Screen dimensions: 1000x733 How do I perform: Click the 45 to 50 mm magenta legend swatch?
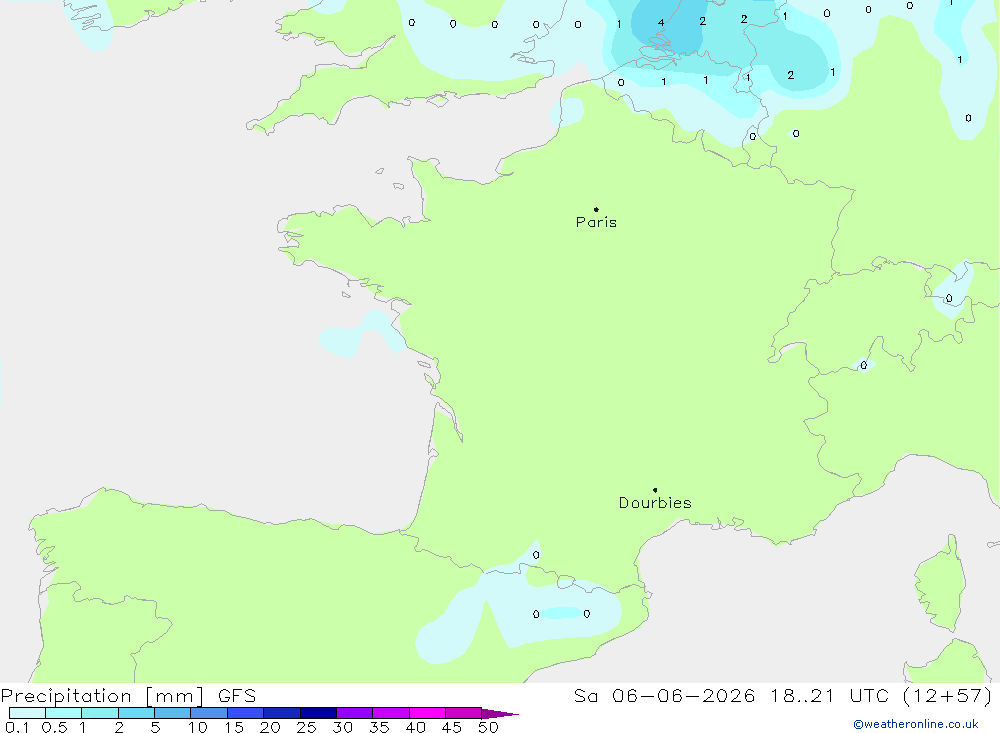point(464,713)
